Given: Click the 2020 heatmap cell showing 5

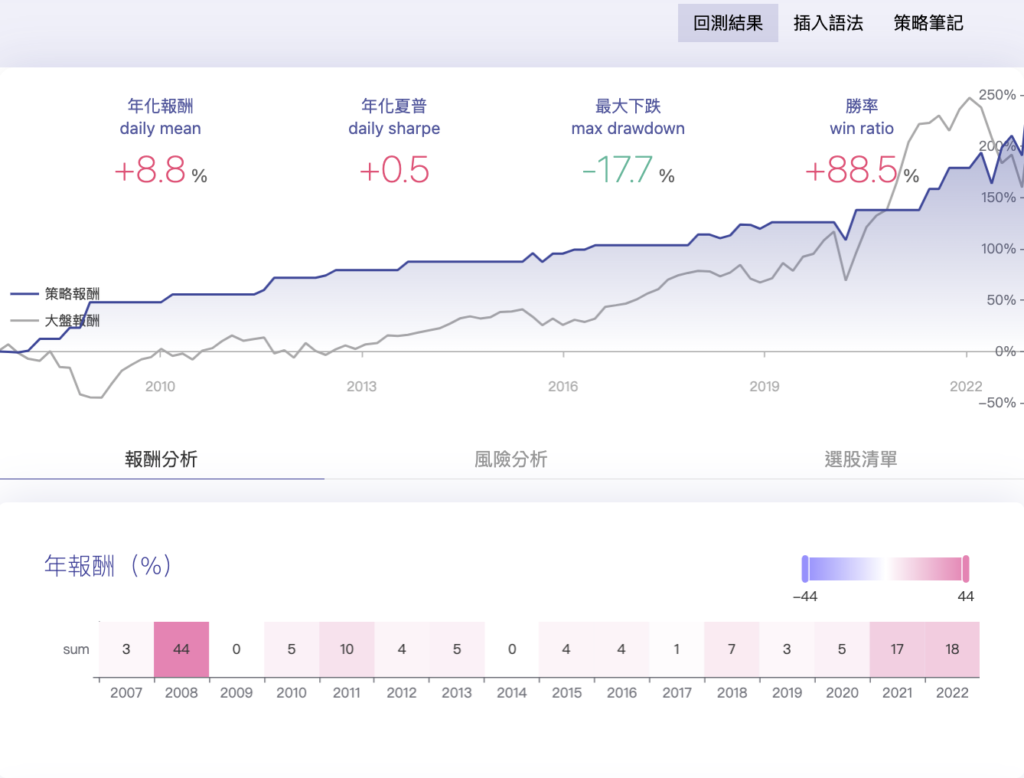Looking at the screenshot, I should 842,649.
